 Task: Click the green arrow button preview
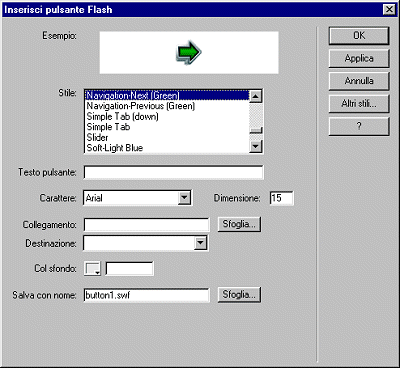188,52
